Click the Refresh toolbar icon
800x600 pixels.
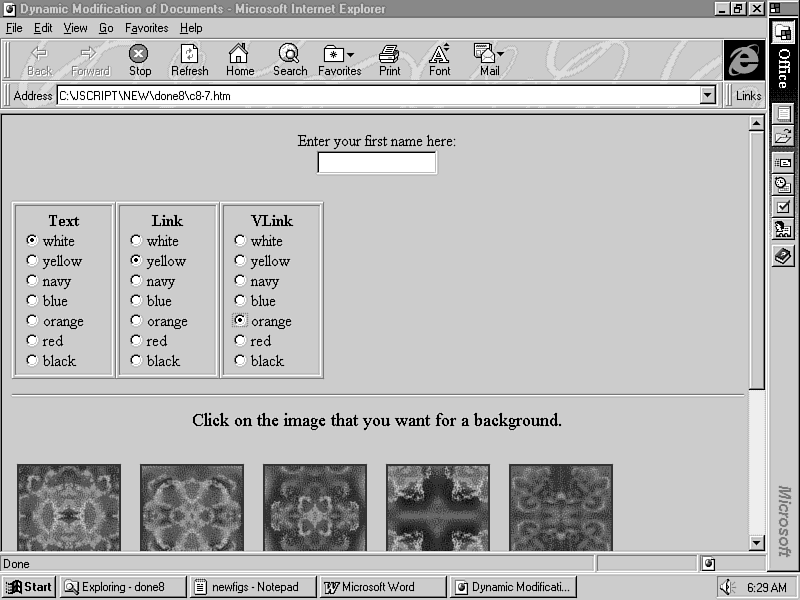(189, 54)
